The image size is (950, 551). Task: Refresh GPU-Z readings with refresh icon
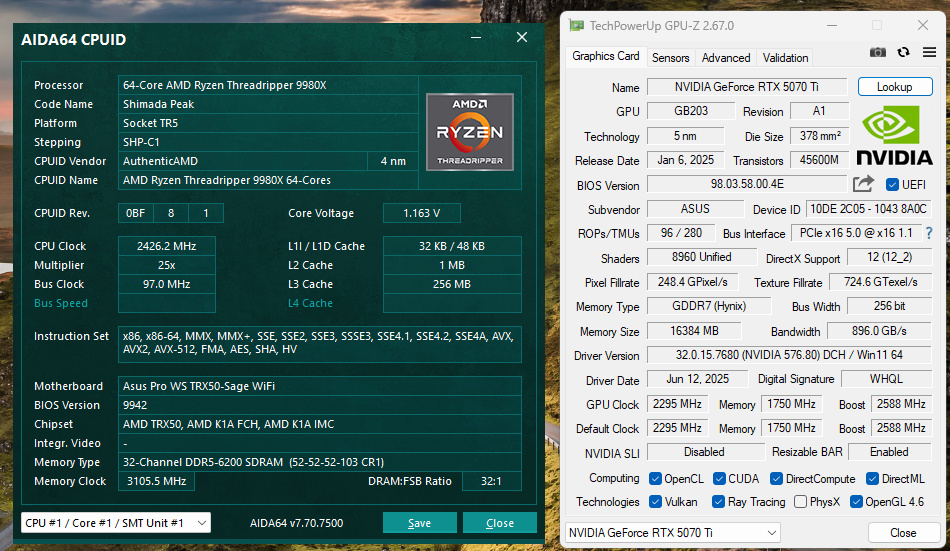[903, 52]
